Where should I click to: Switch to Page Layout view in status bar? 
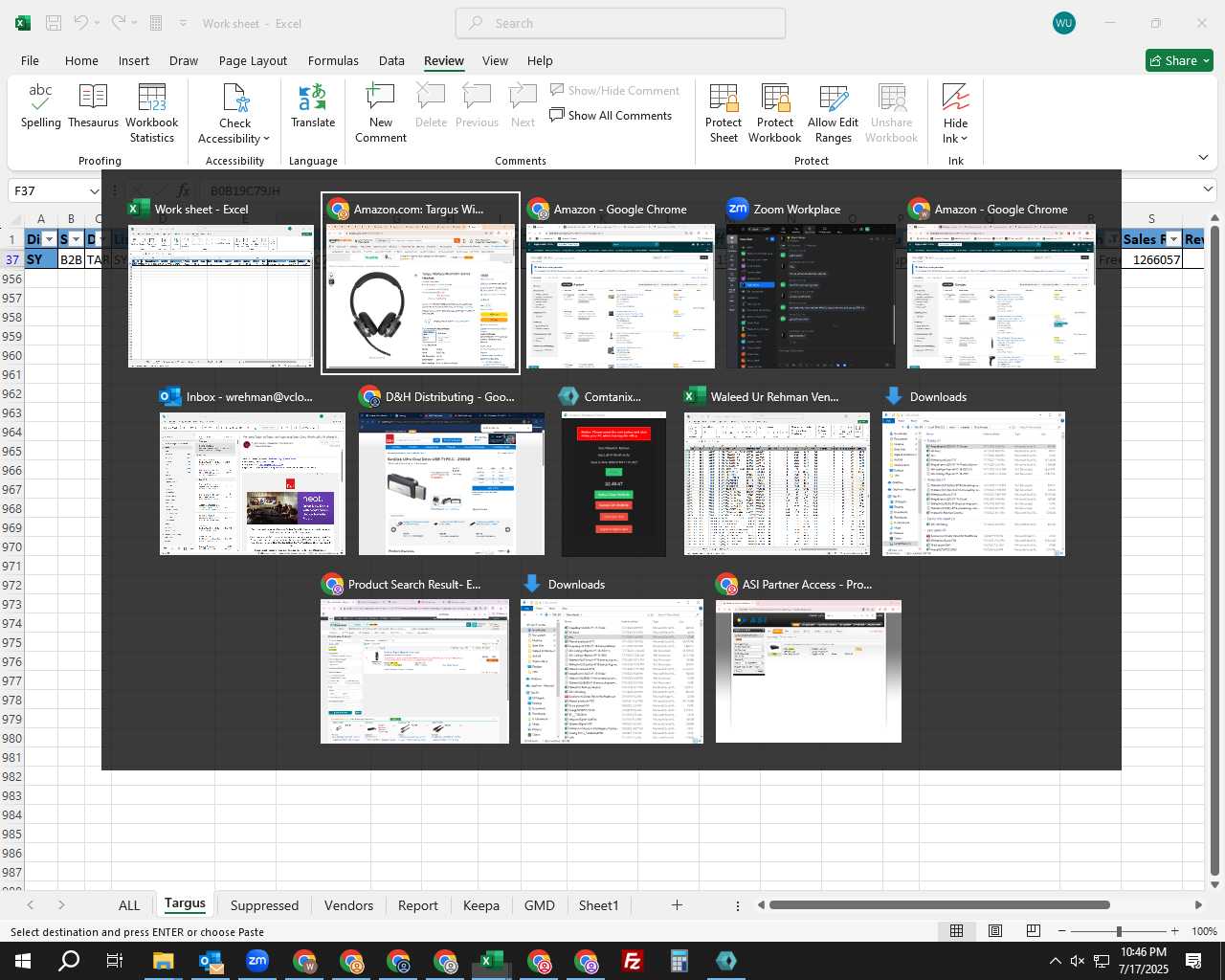click(995, 931)
